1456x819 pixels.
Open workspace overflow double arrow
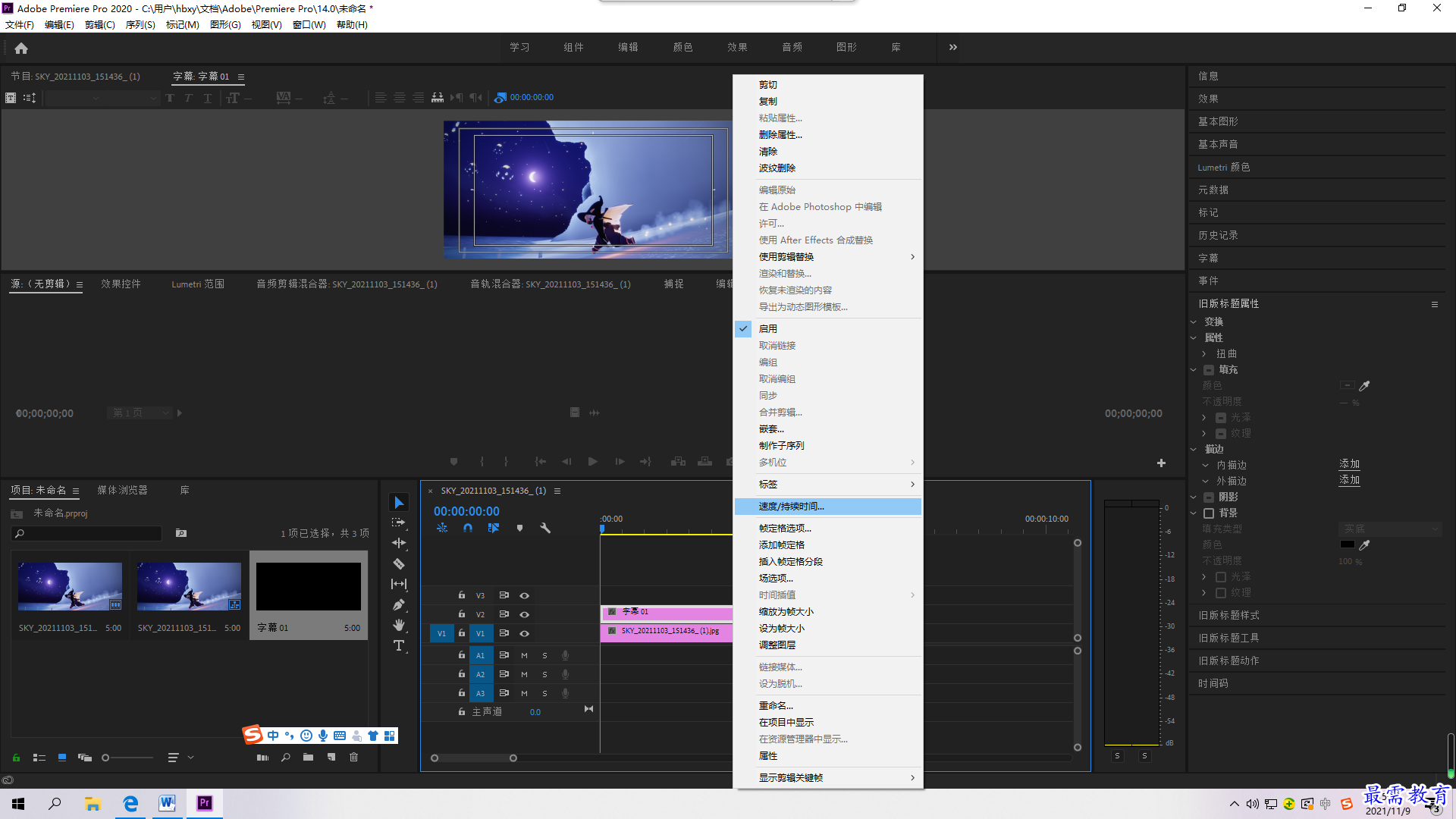pyautogui.click(x=953, y=47)
